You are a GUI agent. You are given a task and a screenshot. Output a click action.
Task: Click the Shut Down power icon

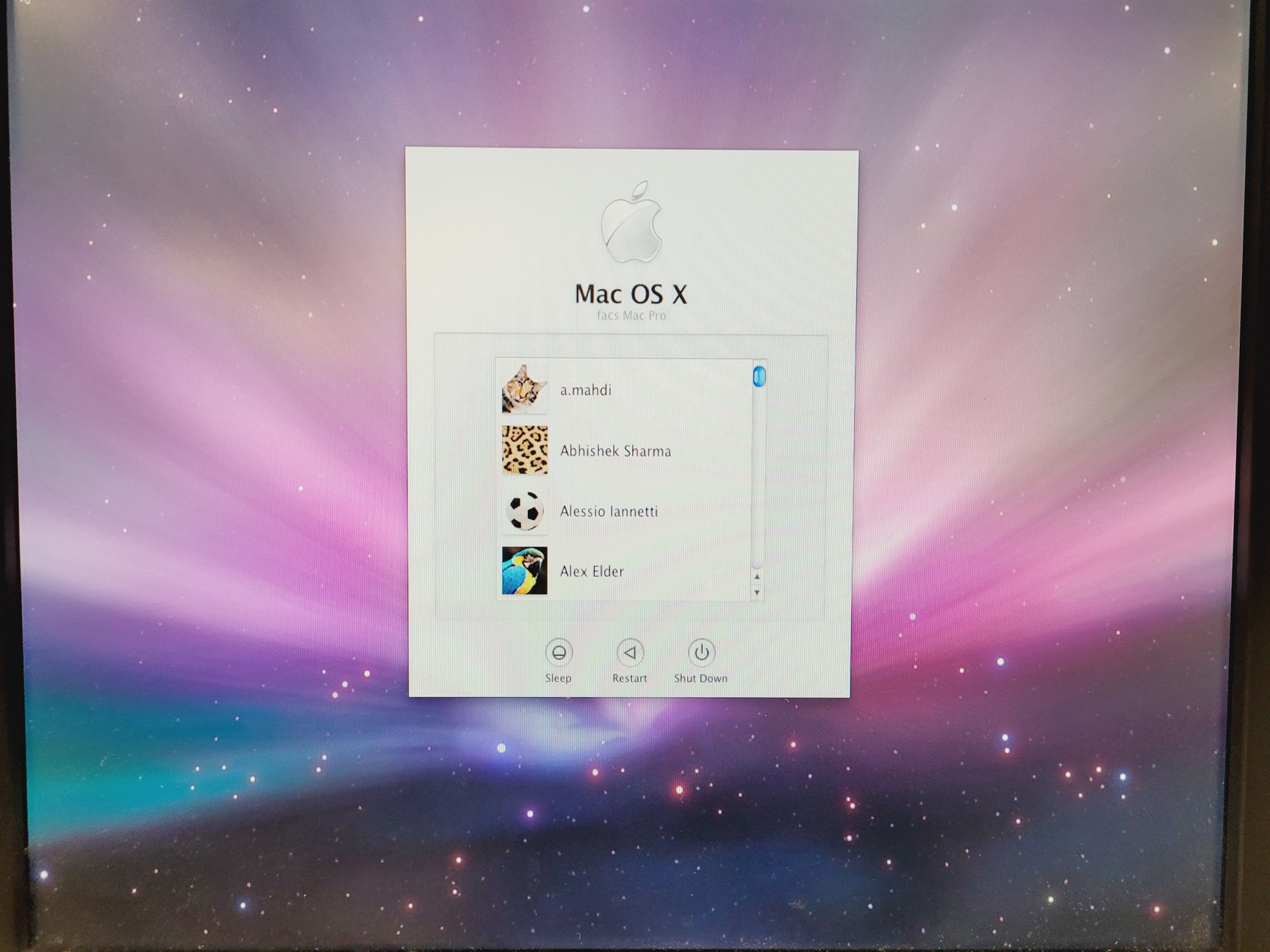[x=701, y=652]
